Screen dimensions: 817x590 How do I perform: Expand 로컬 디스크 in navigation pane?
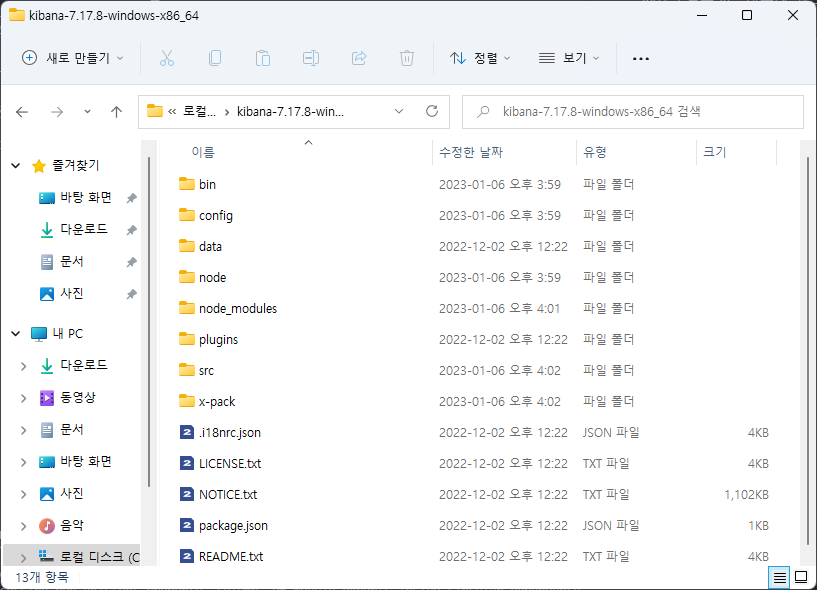point(23,558)
